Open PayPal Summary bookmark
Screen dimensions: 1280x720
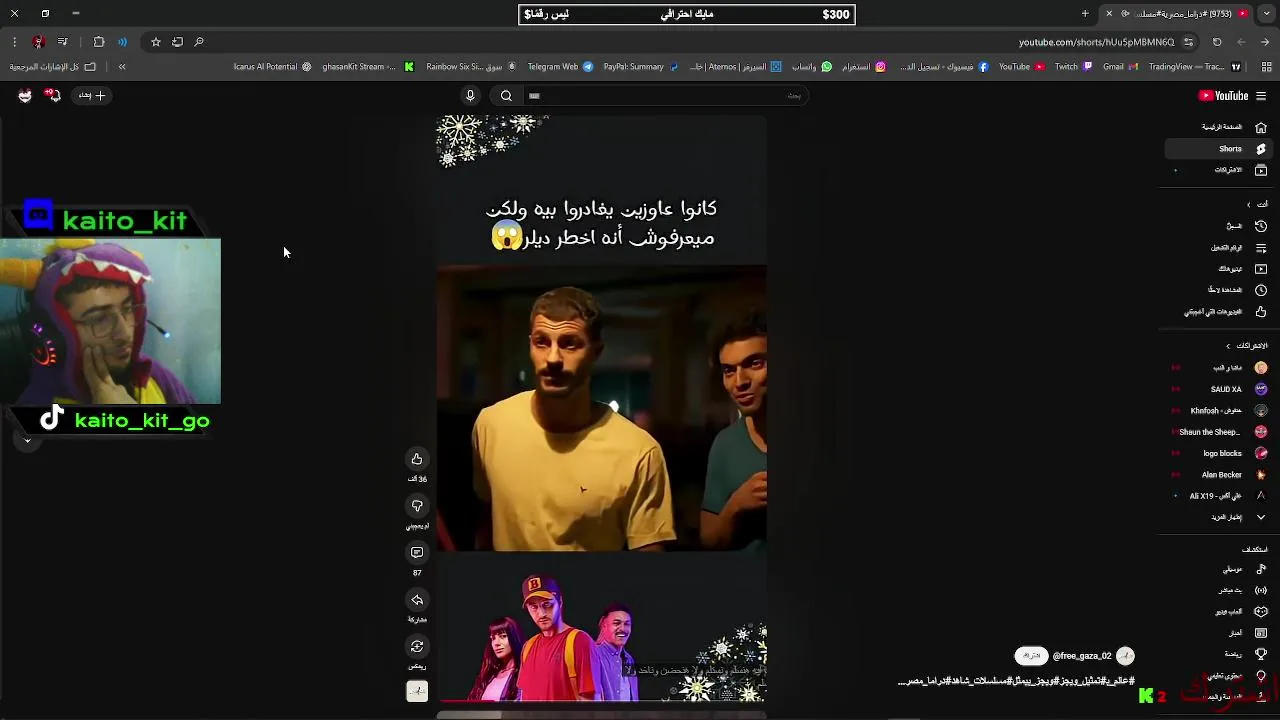click(641, 67)
